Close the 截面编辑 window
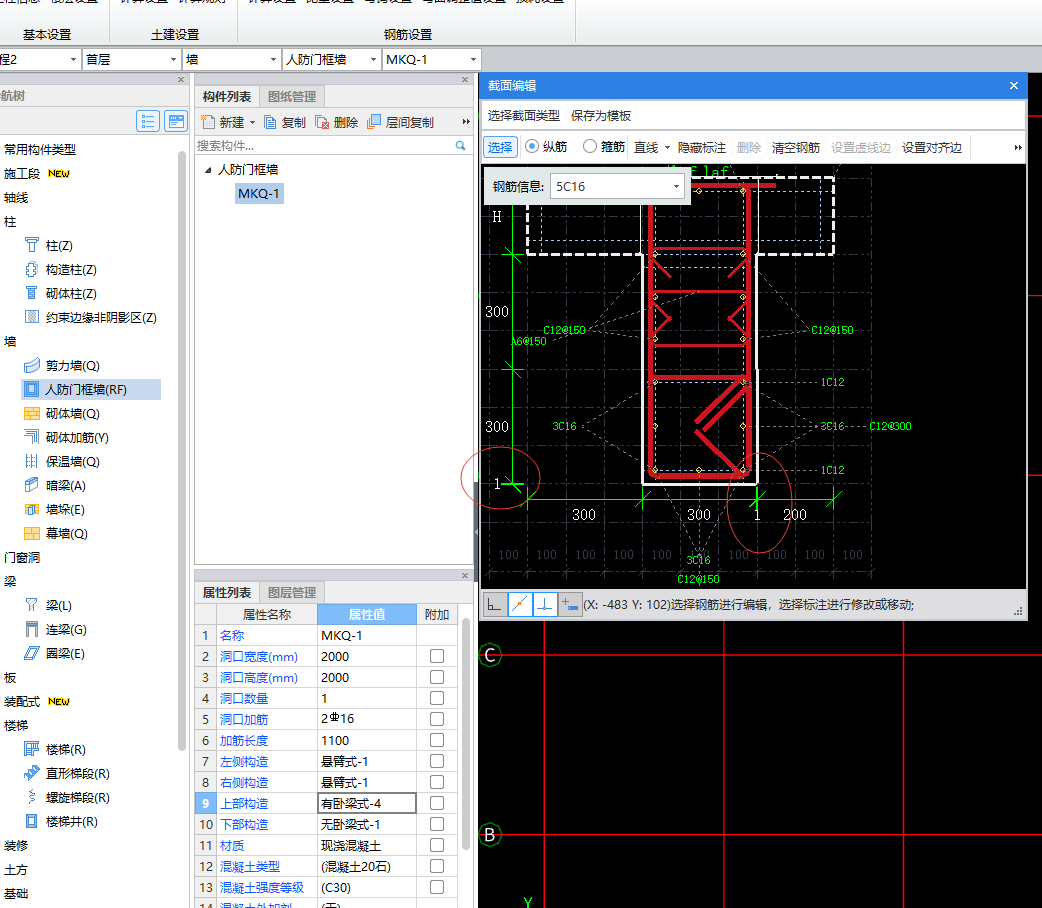1042x908 pixels. click(x=1013, y=85)
